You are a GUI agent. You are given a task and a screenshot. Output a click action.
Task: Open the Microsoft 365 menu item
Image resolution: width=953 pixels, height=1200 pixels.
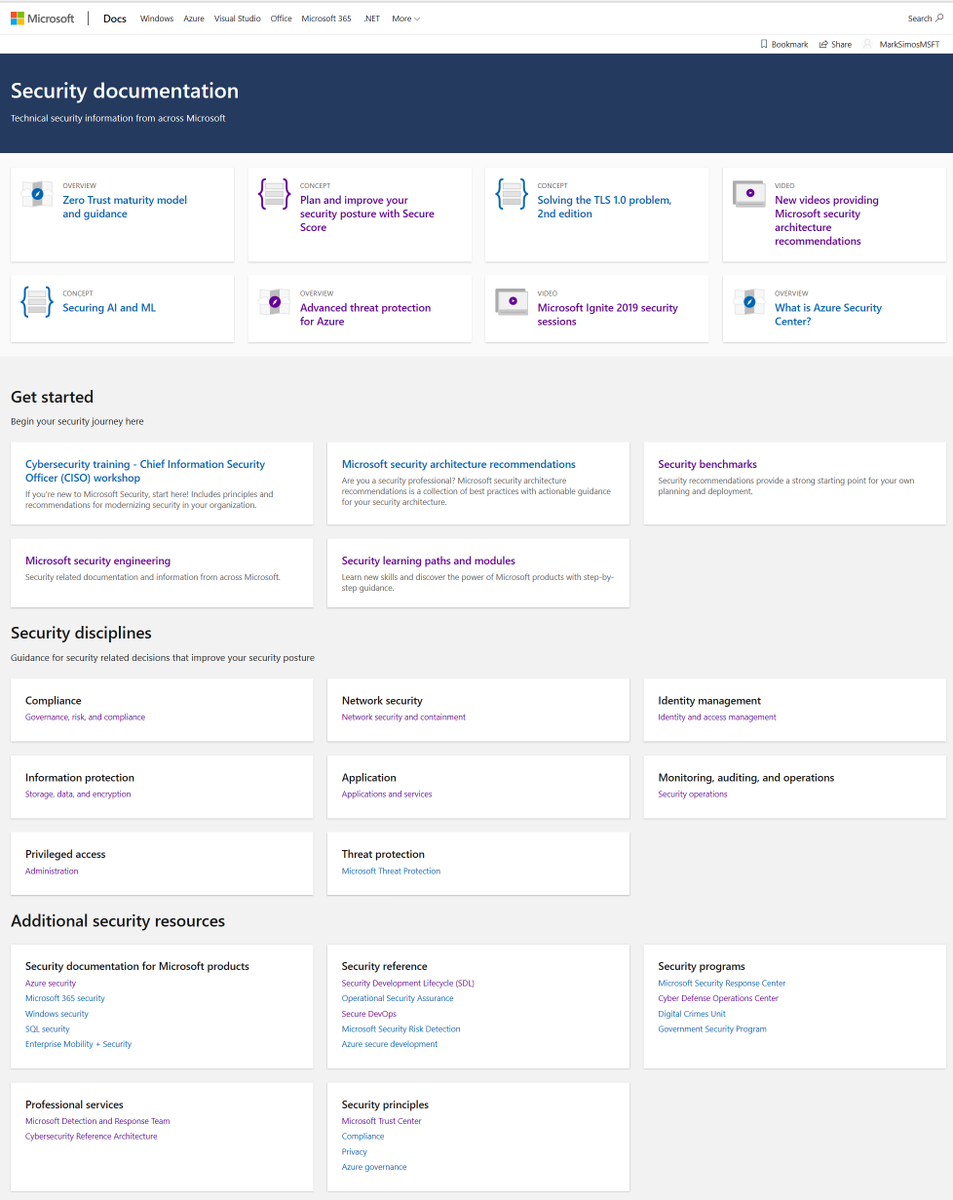tap(326, 18)
